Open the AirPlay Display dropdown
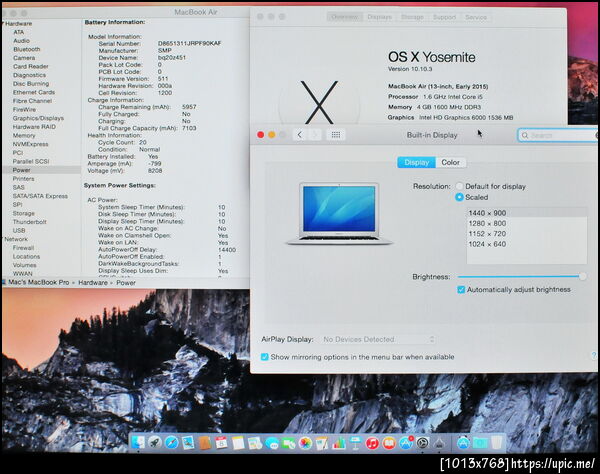Screen dimensions: 600x474 [378, 339]
